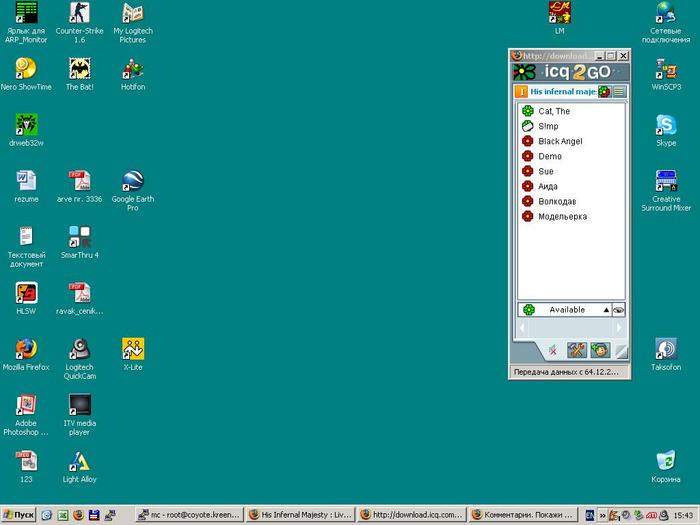The width and height of the screenshot is (700, 525).
Task: Click floppy disk icon in quick launch
Action: point(94,515)
